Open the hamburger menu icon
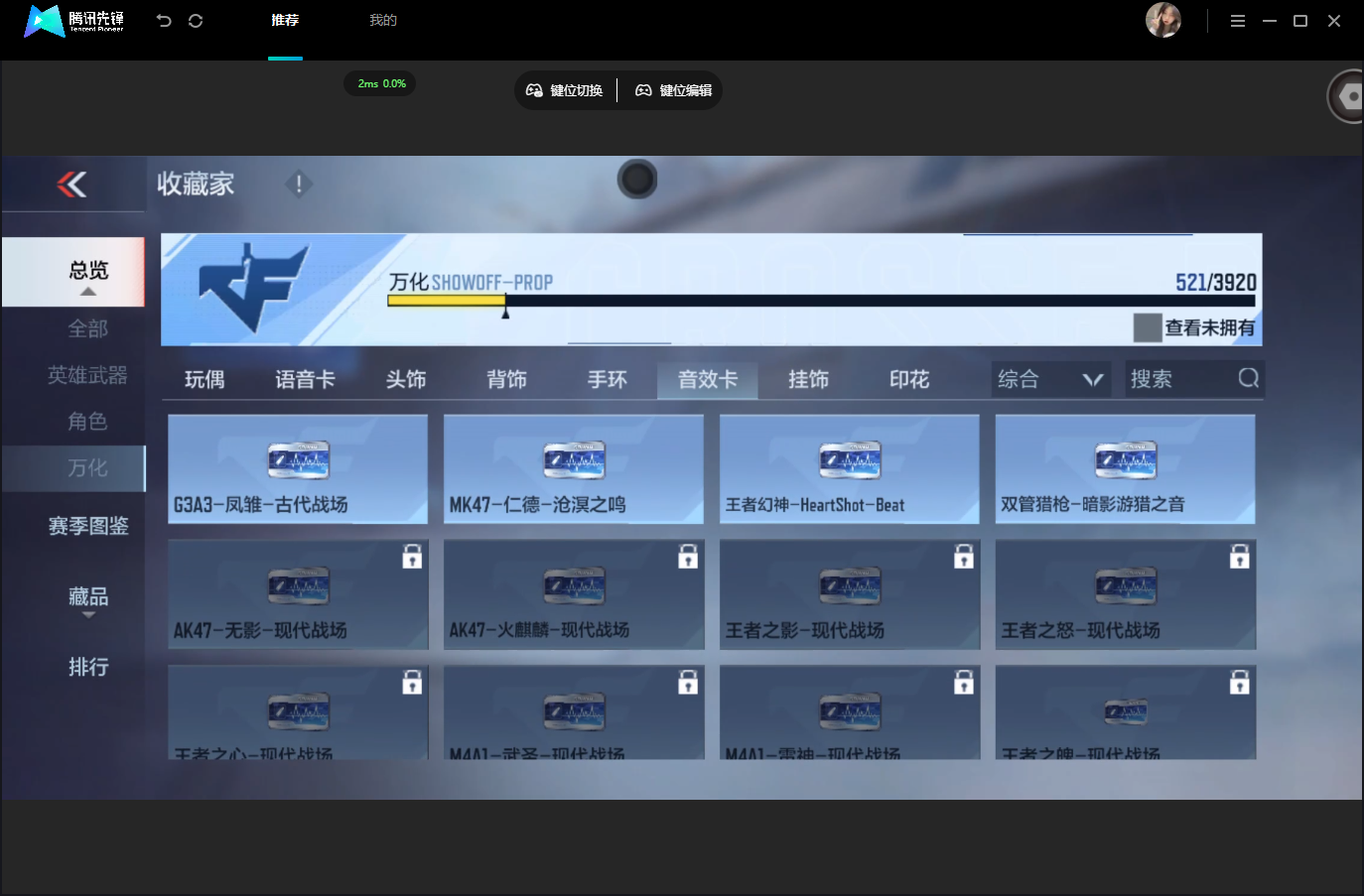 (1238, 21)
